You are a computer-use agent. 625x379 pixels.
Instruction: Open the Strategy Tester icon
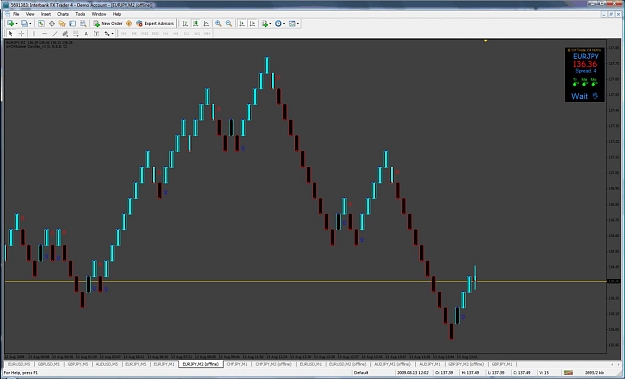coord(83,24)
